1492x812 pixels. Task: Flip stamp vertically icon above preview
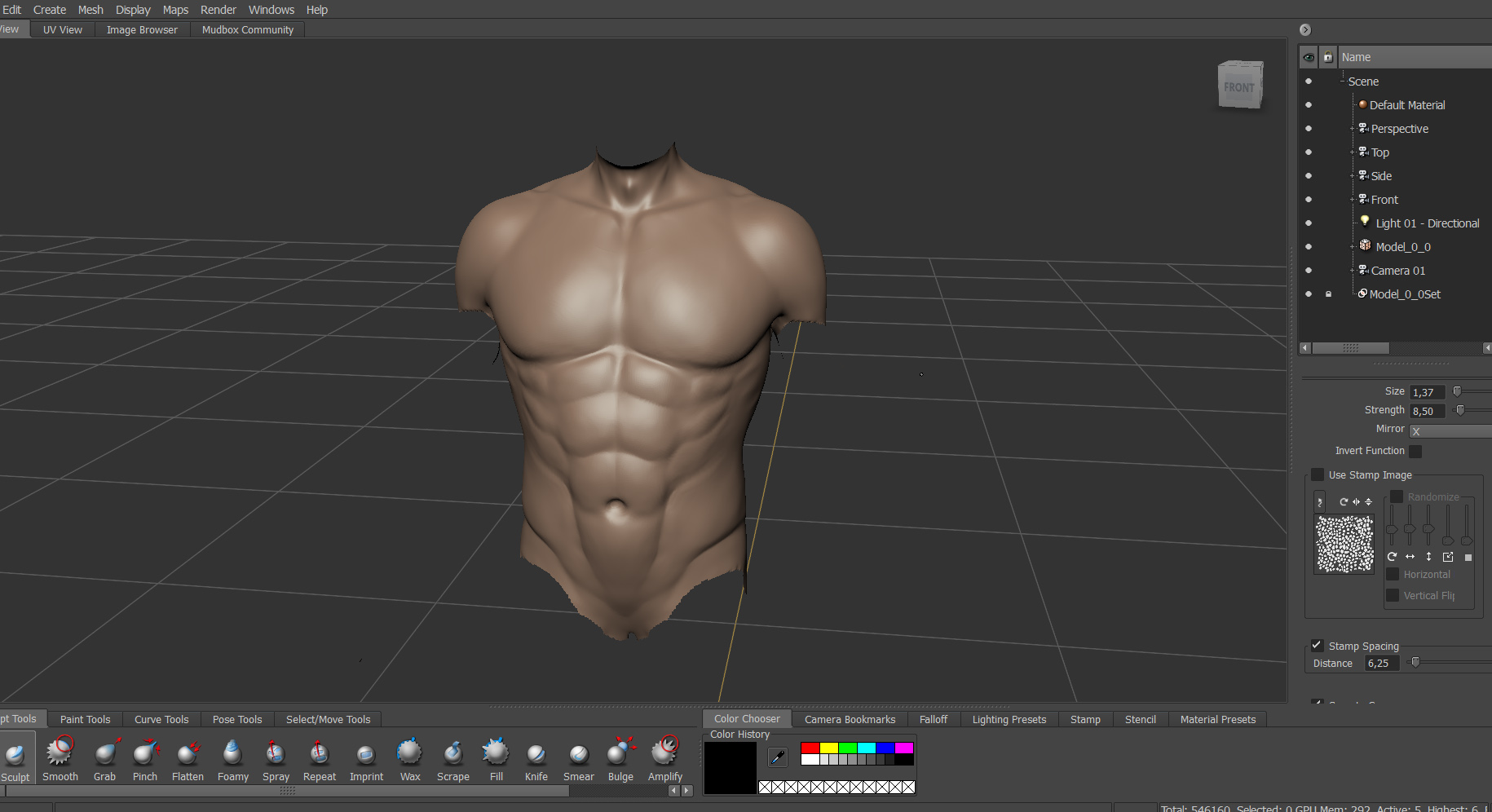[x=1368, y=501]
